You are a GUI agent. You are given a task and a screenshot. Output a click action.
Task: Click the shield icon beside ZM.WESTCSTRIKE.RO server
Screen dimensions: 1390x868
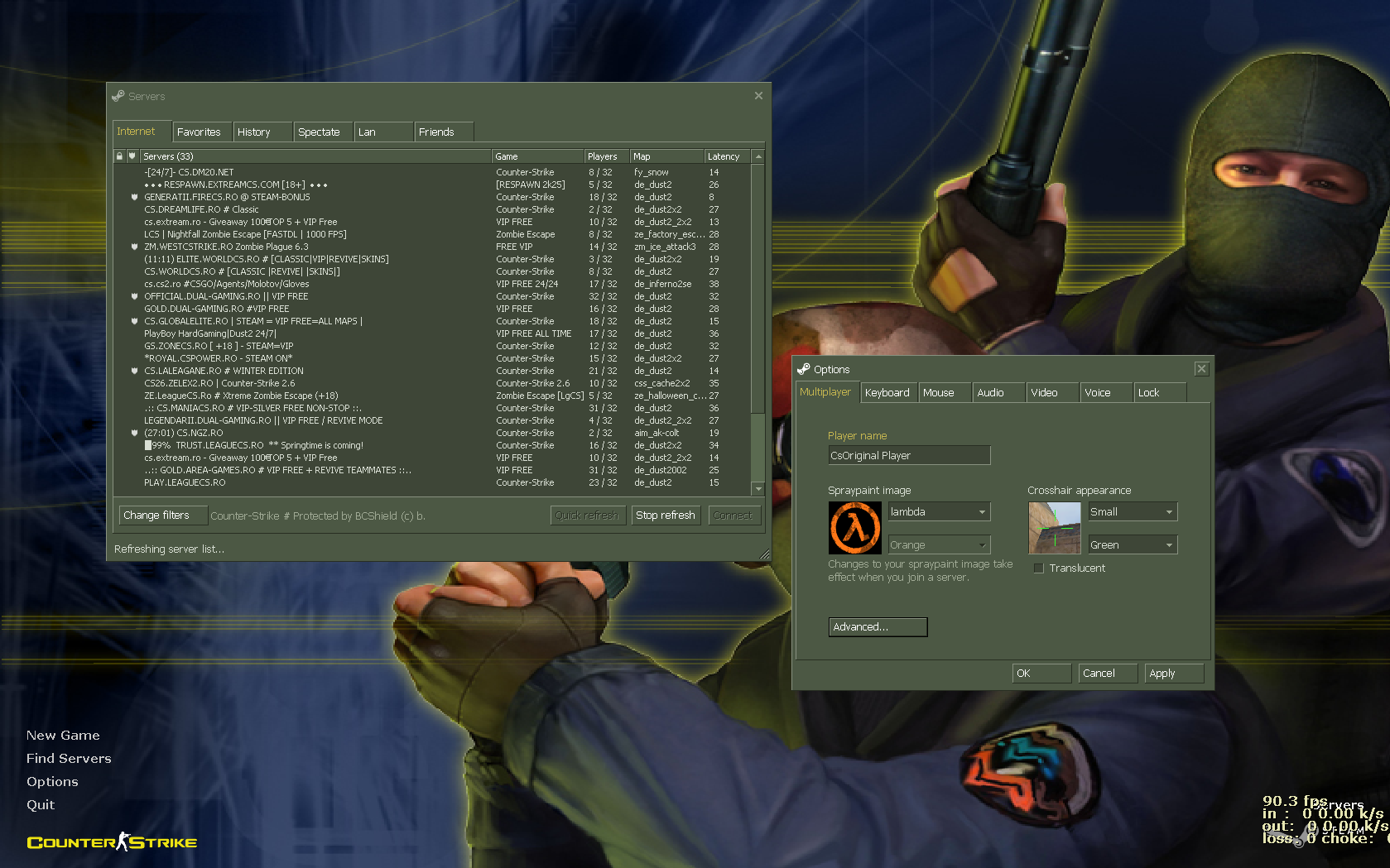click(134, 247)
